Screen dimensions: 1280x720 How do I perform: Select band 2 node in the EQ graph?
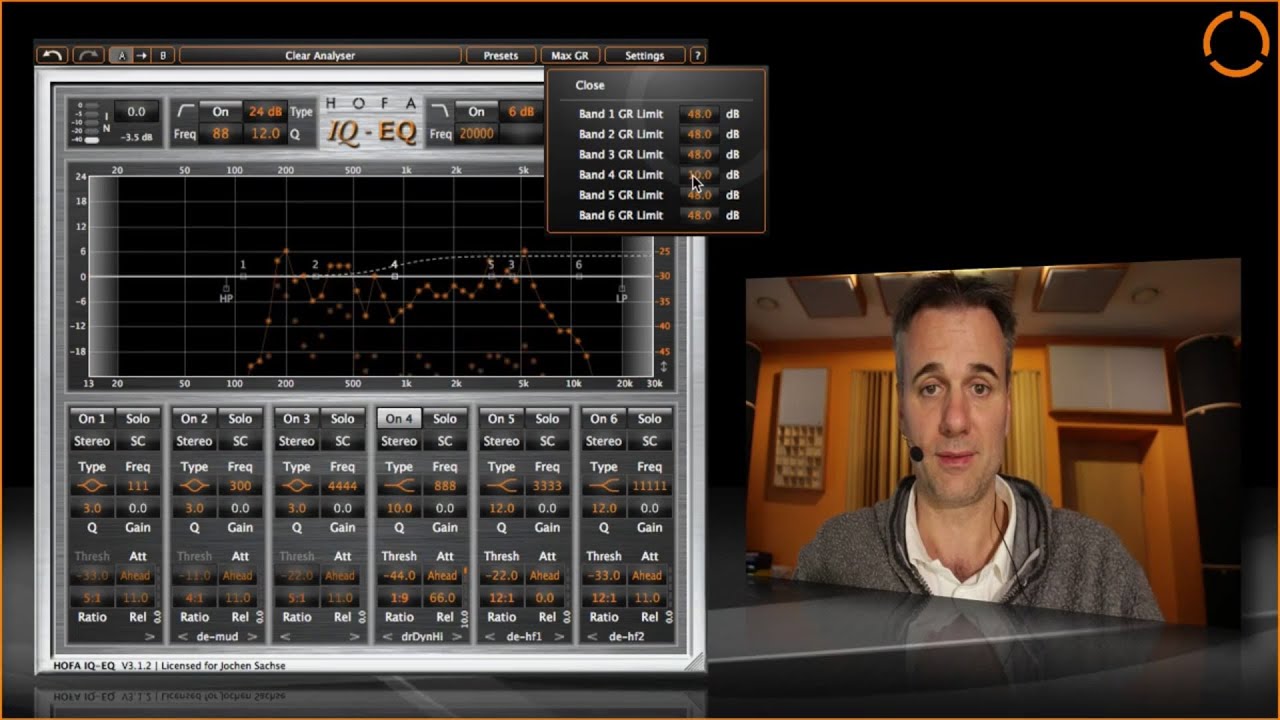coord(315,275)
